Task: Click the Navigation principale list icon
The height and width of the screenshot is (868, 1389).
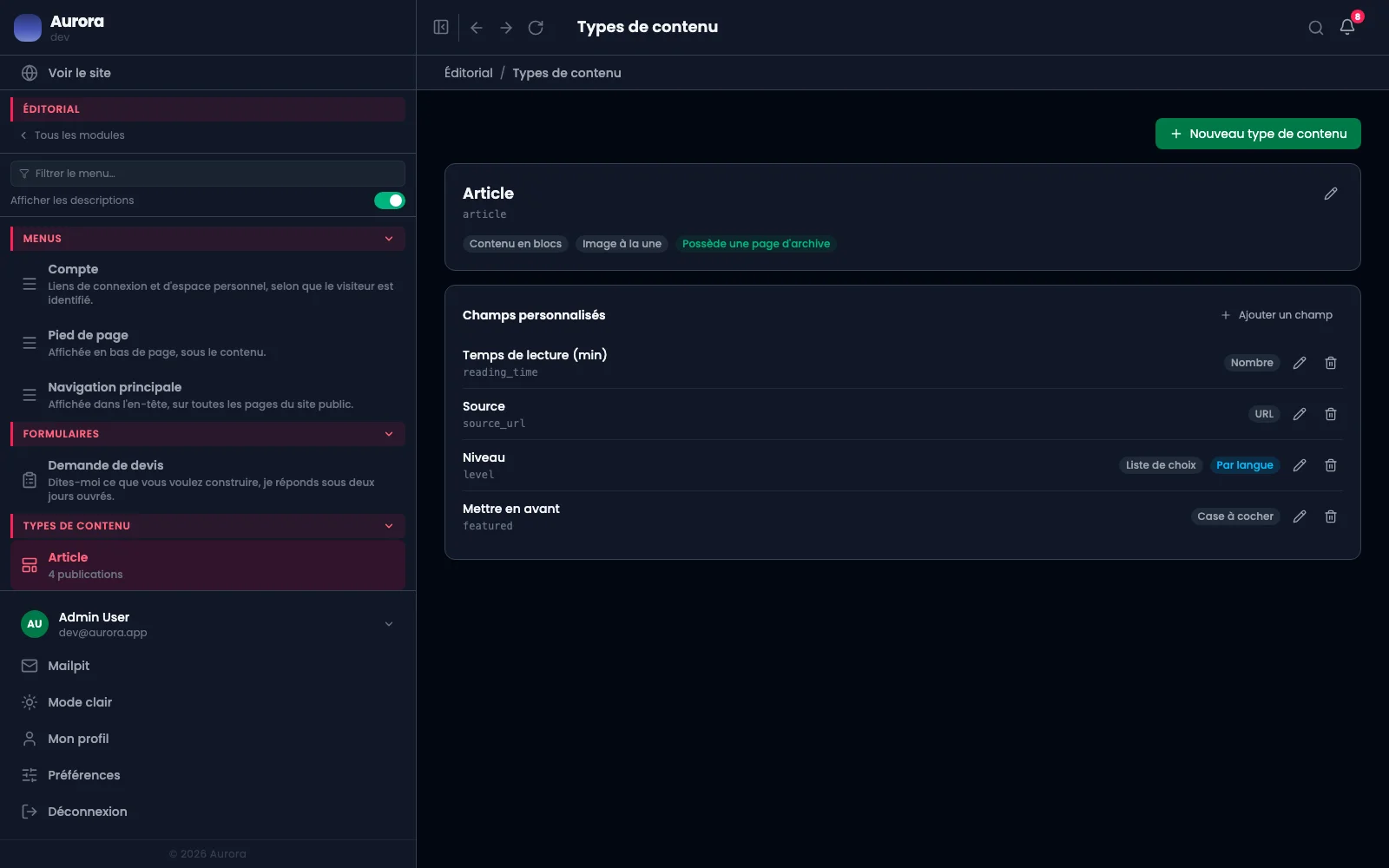Action: coord(30,395)
